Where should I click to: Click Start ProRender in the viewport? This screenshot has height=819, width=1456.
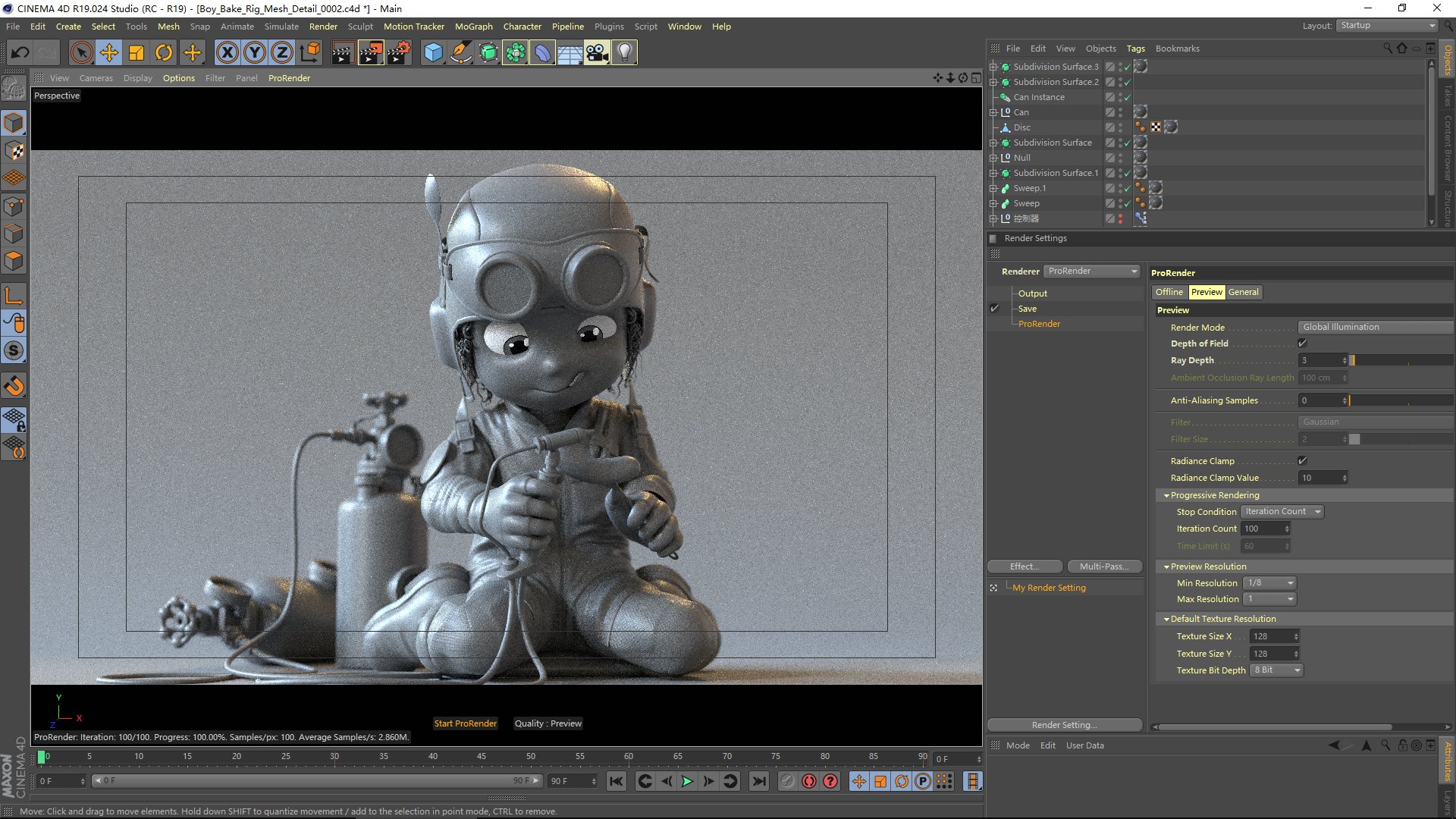click(465, 723)
